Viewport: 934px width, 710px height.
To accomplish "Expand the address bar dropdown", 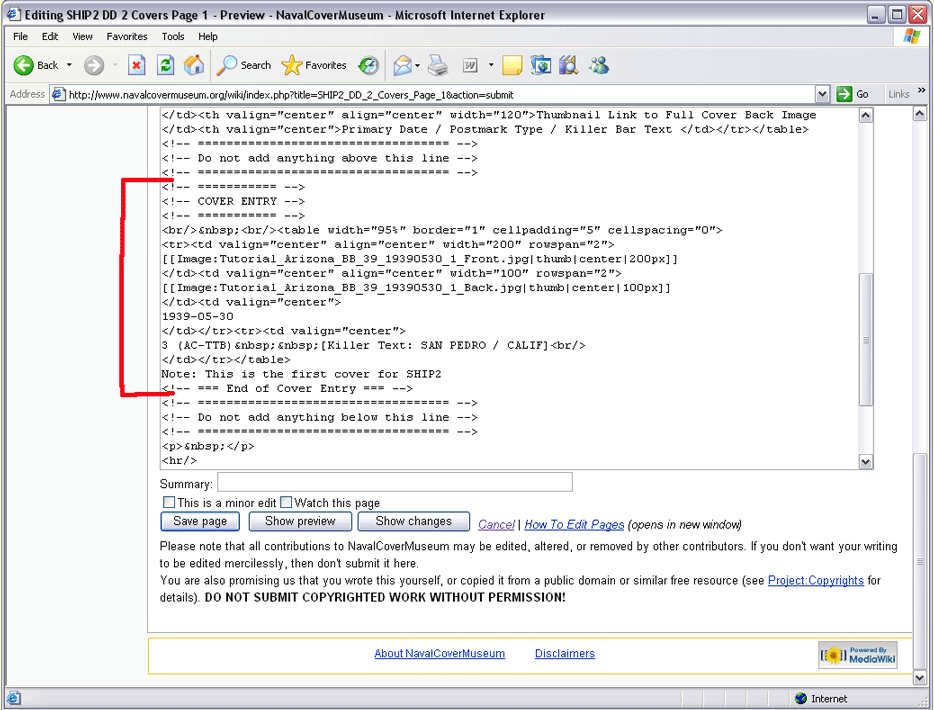I will 822,94.
